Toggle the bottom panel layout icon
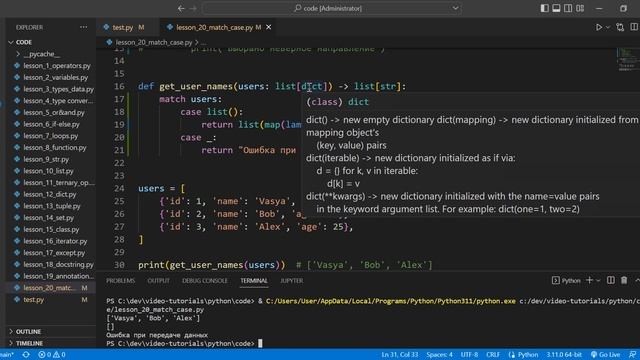 556,8
